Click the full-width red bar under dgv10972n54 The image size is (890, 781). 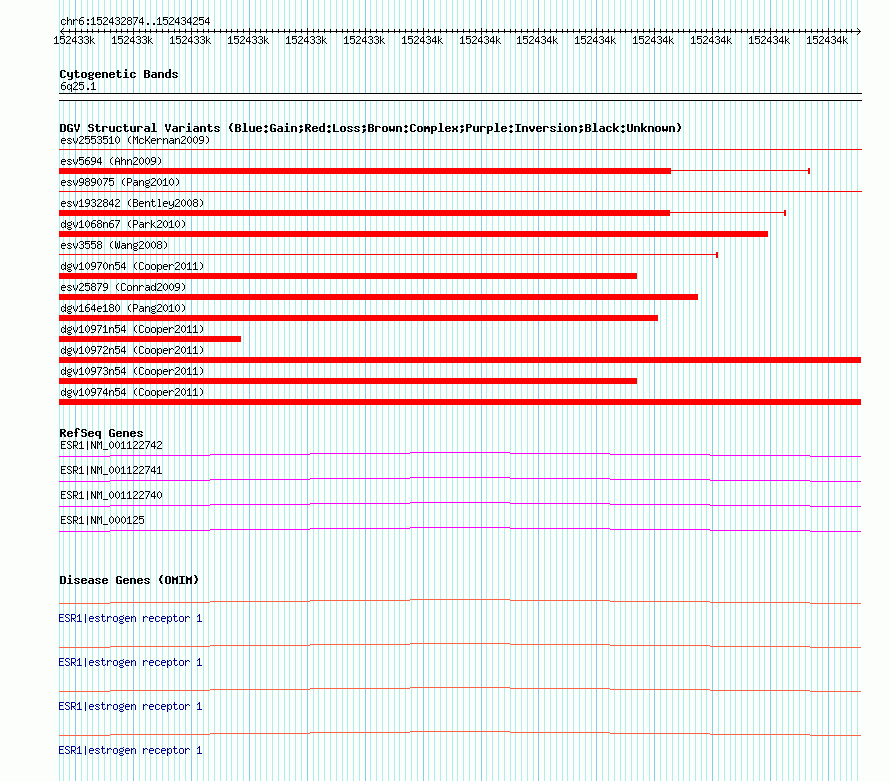pyautogui.click(x=460, y=360)
